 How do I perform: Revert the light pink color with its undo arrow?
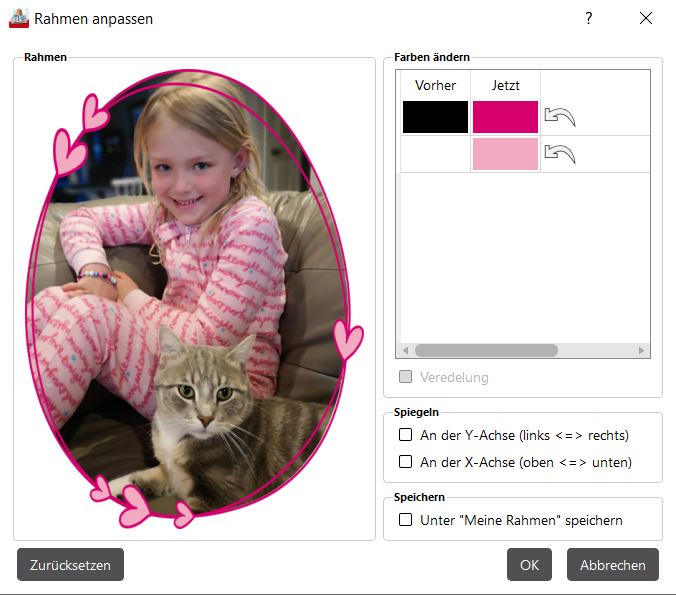560,154
